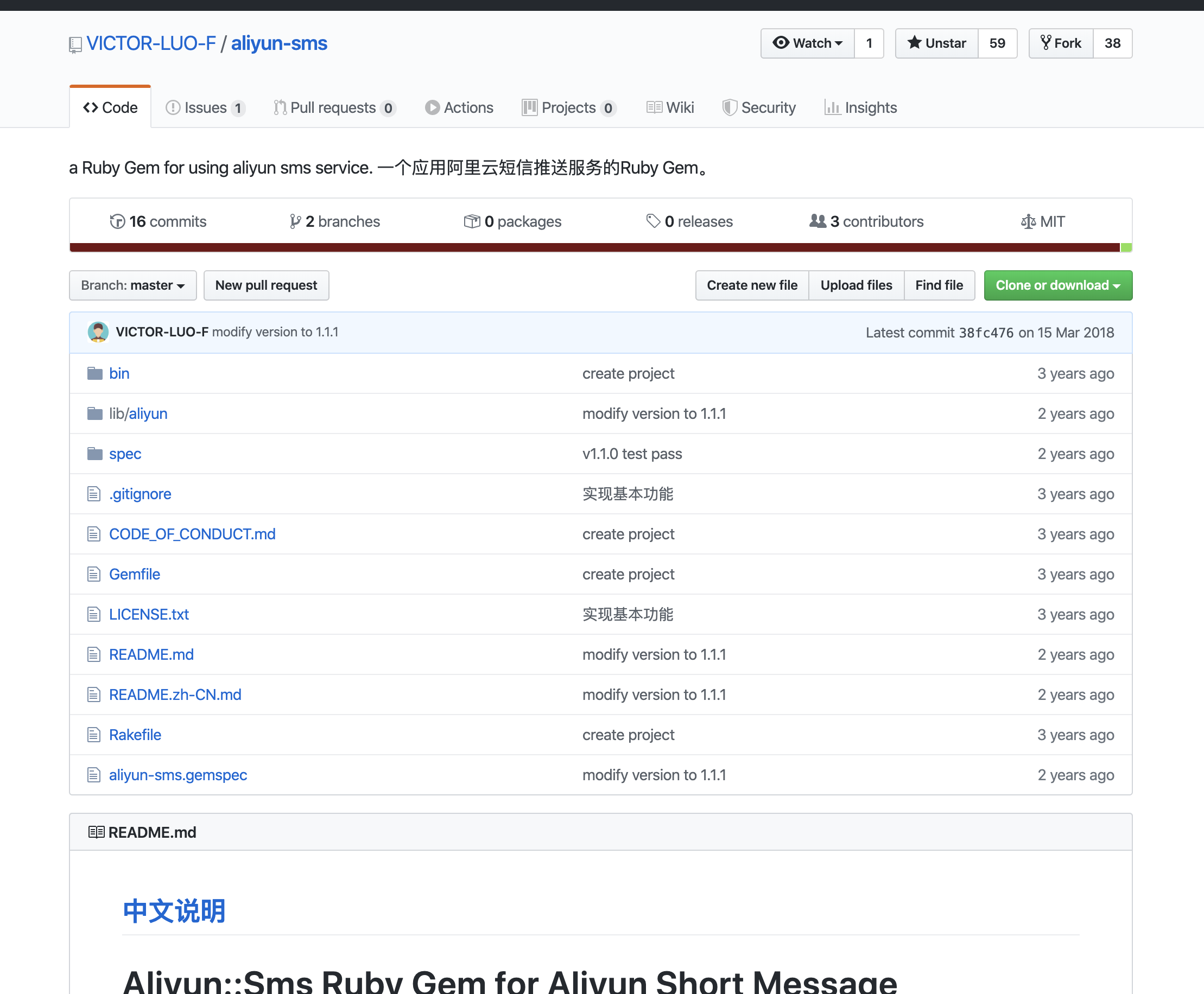Click the branches git icon
This screenshot has width=1204, height=994.
point(295,221)
